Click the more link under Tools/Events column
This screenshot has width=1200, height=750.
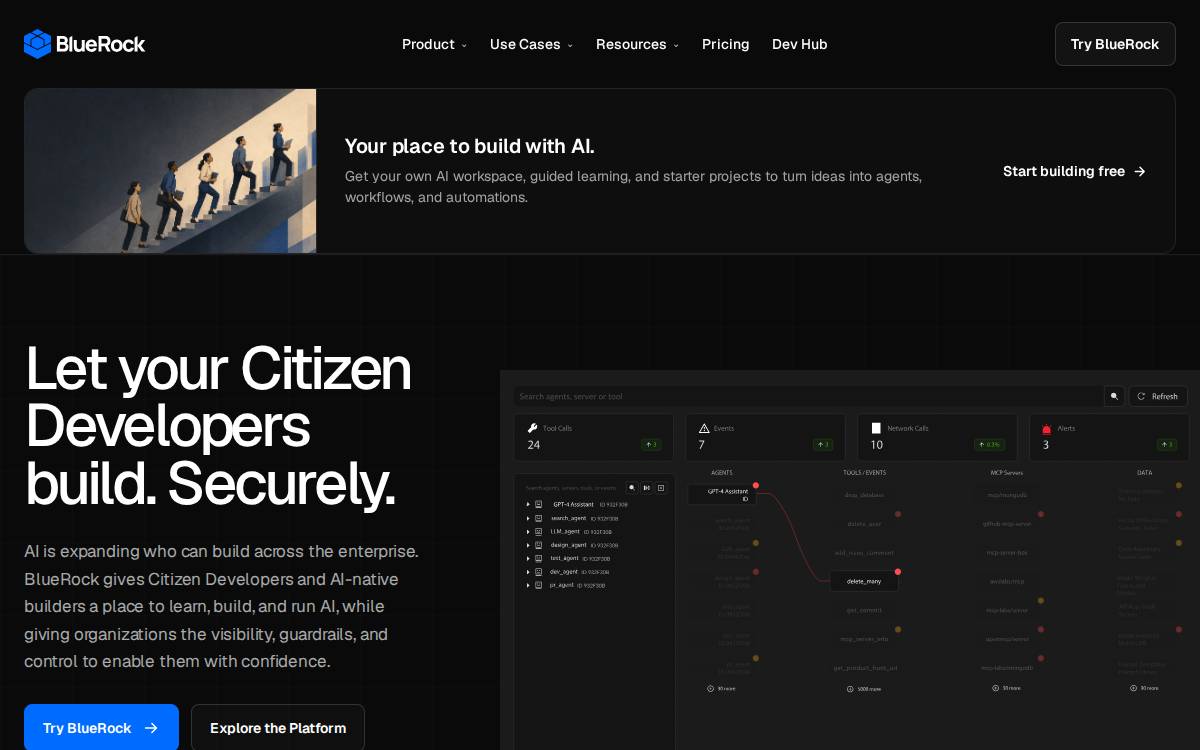(x=864, y=688)
